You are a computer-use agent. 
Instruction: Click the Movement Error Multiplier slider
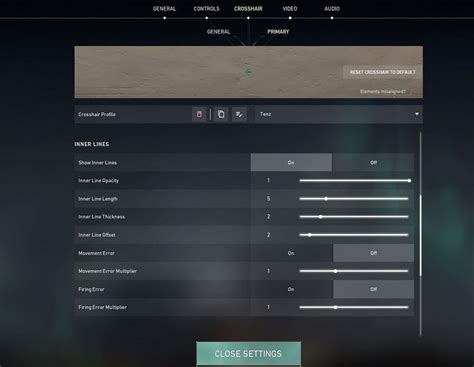click(354, 271)
